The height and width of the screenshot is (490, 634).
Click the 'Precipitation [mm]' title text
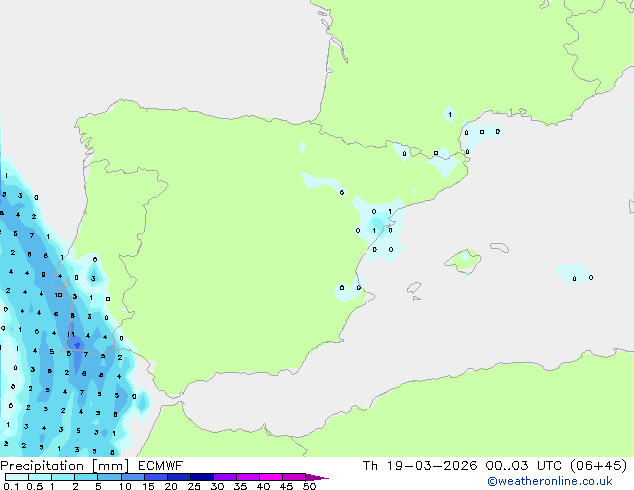click(64, 466)
